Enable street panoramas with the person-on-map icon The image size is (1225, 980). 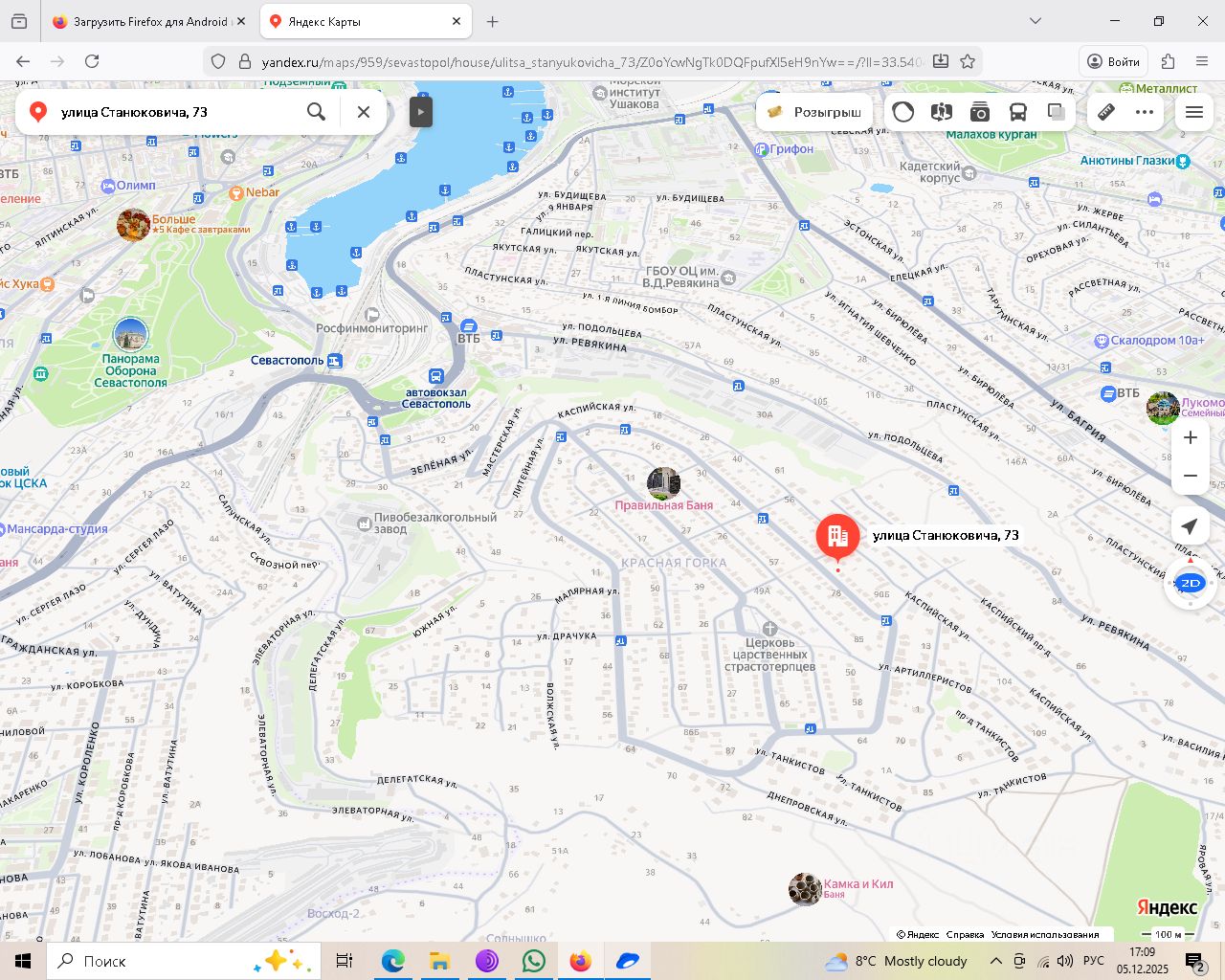click(x=942, y=112)
